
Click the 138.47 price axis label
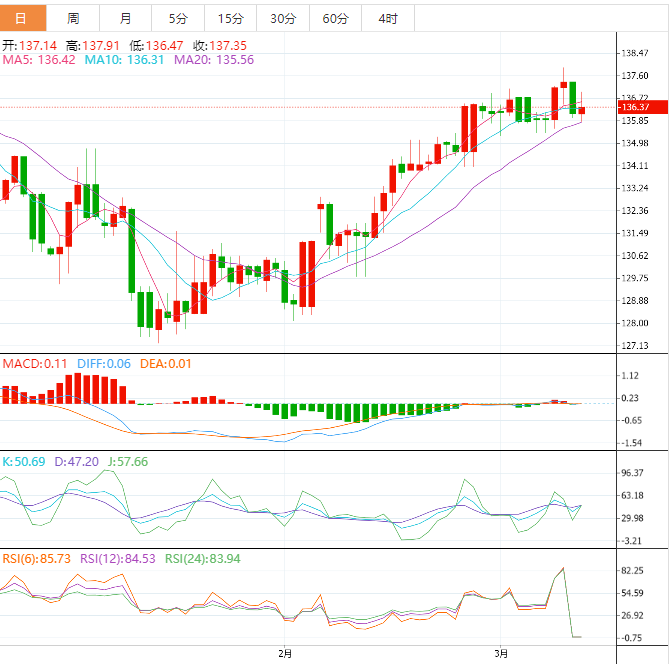635,53
